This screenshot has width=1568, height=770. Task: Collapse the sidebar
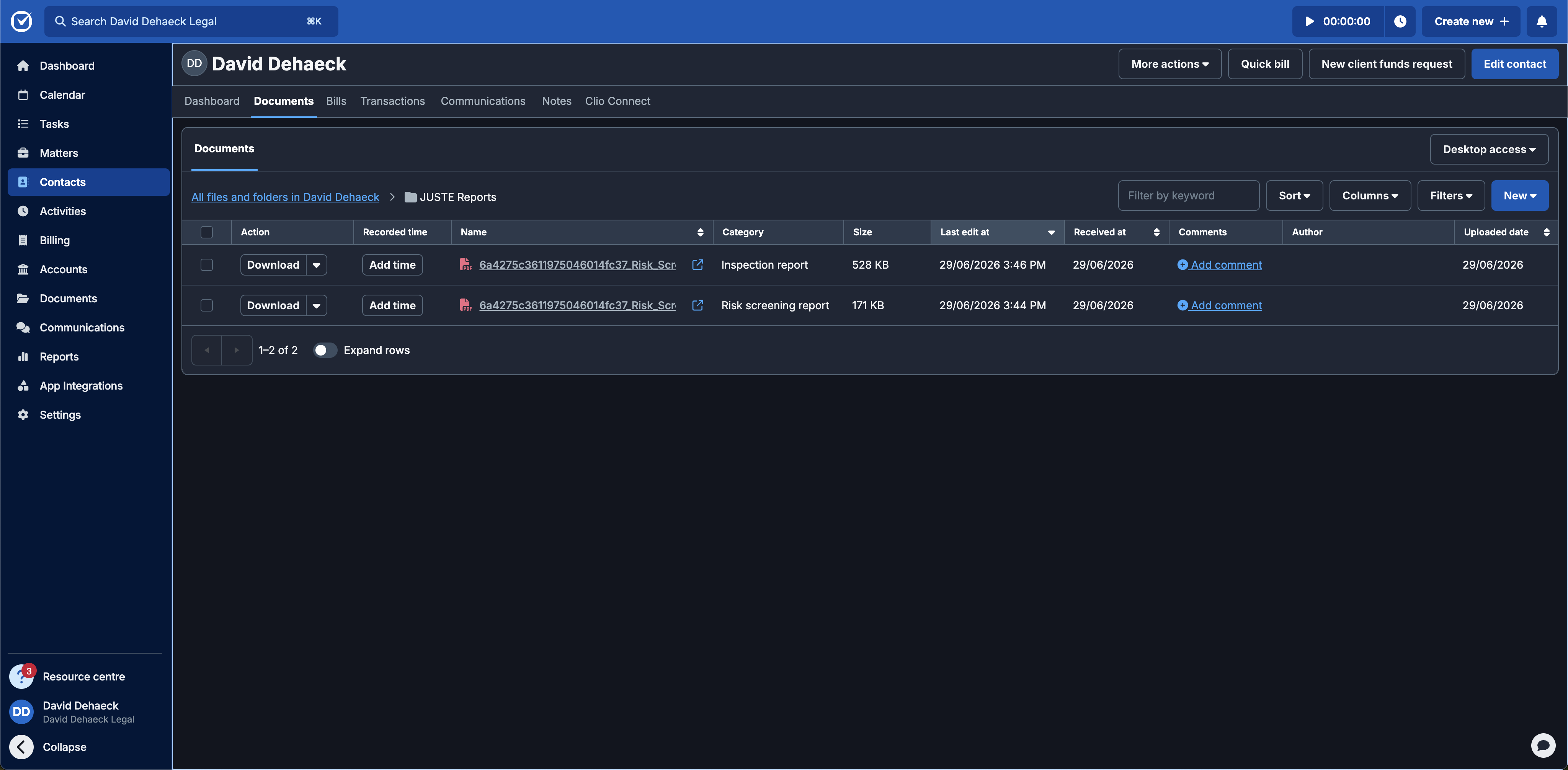[64, 747]
